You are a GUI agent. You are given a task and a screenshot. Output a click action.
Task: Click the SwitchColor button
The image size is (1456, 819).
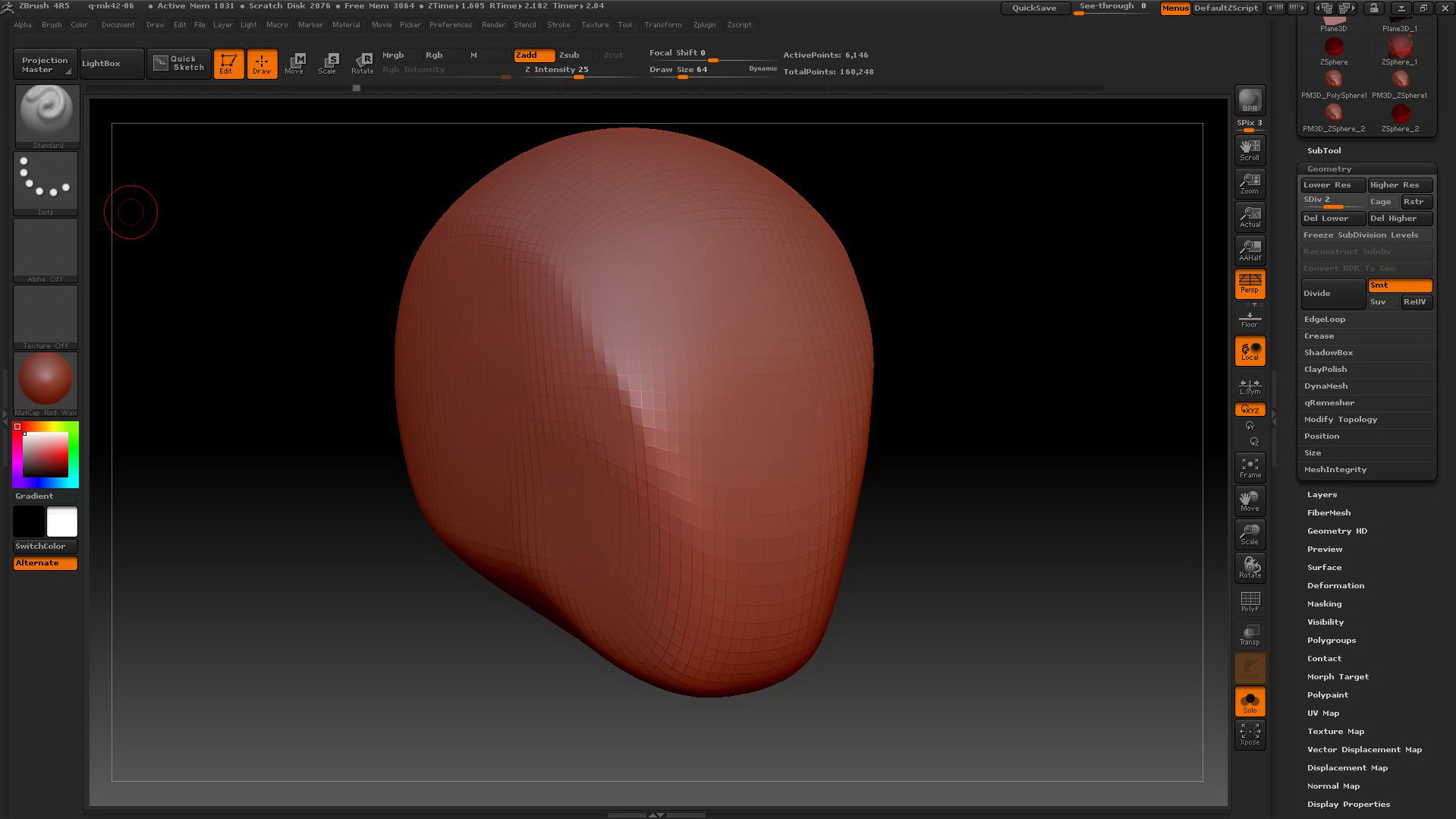tap(46, 547)
